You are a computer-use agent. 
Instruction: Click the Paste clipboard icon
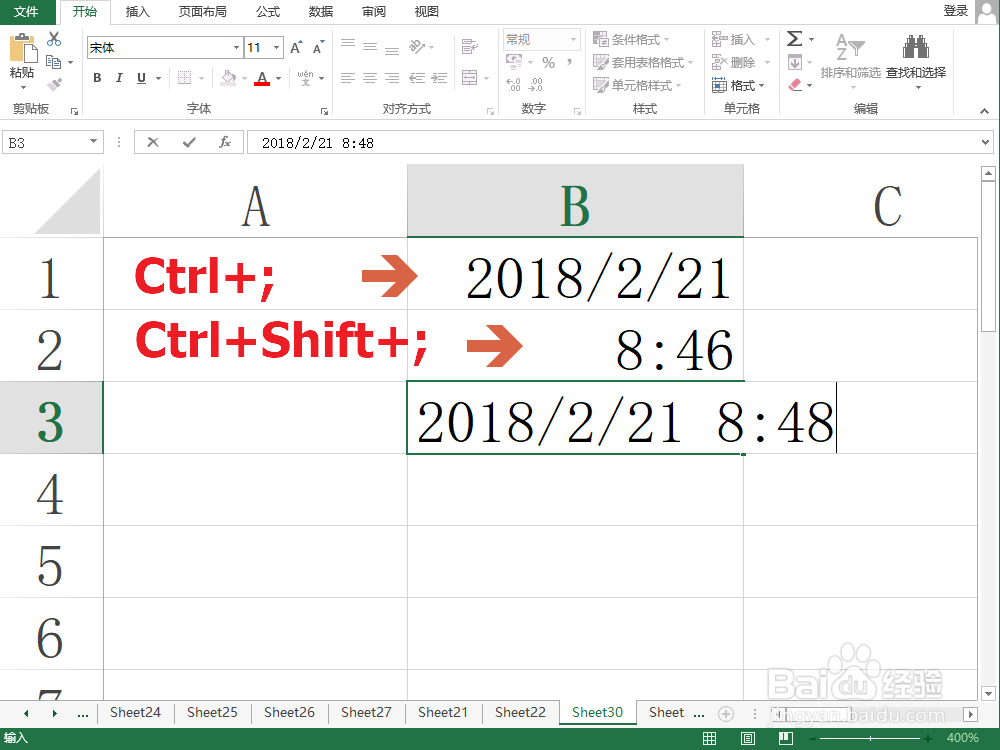tap(22, 49)
